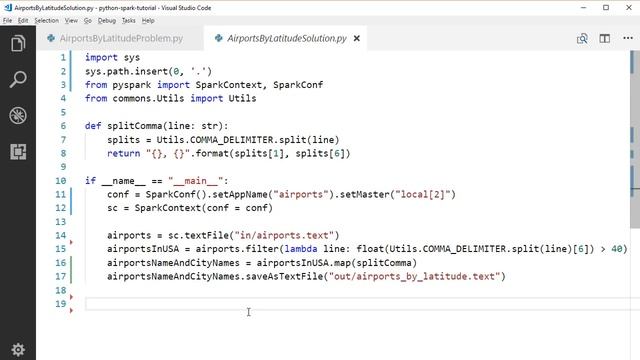Image resolution: width=640 pixels, height=360 pixels.
Task: Click the path "in/airports.text" on line 14
Action: click(x=284, y=236)
